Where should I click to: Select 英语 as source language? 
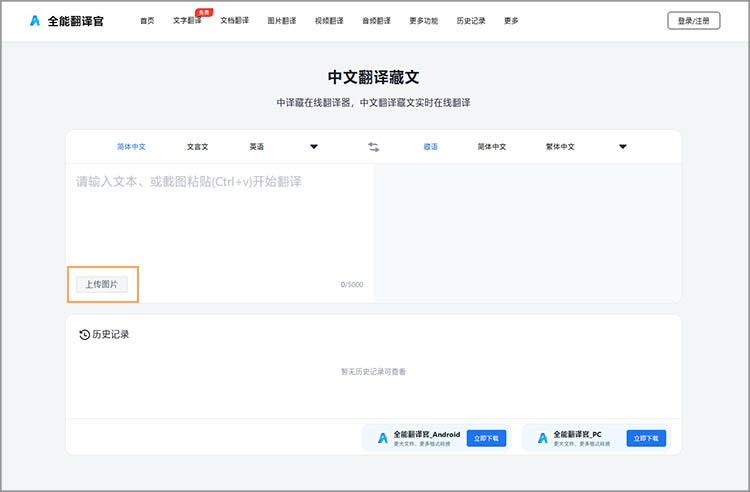click(x=257, y=147)
